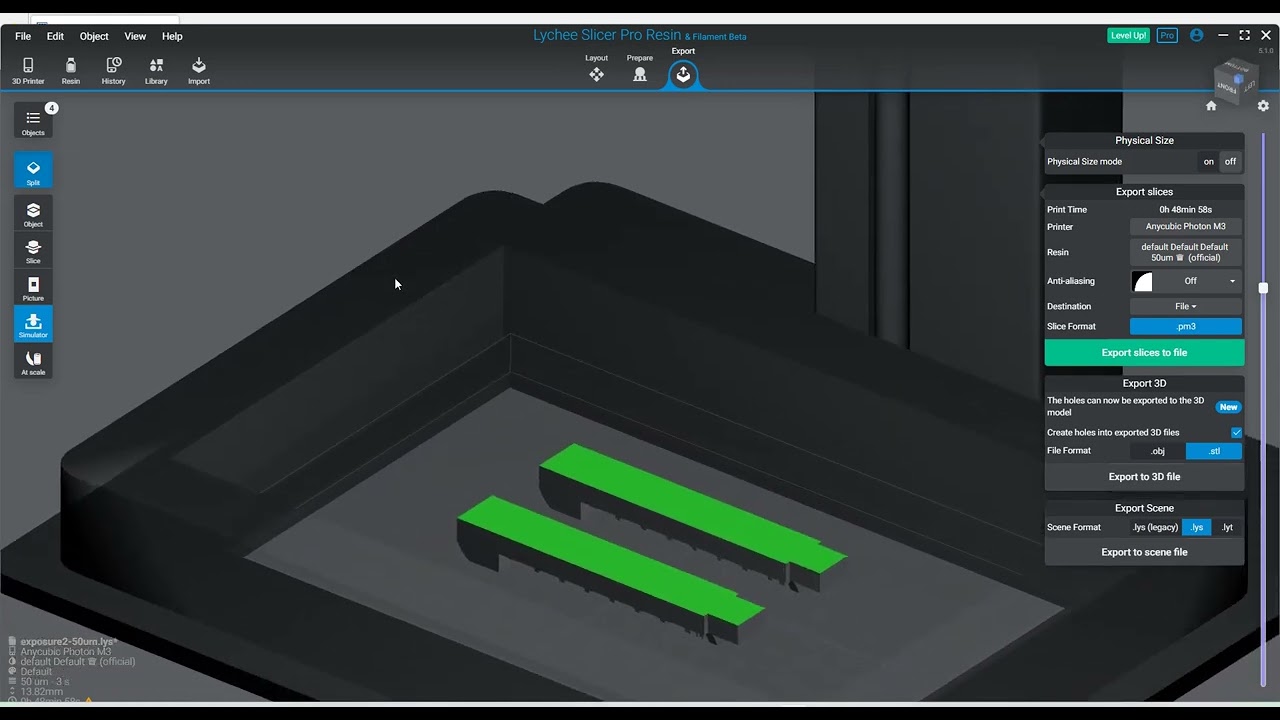Click Export to scene file
The image size is (1280, 720).
[x=1144, y=552]
